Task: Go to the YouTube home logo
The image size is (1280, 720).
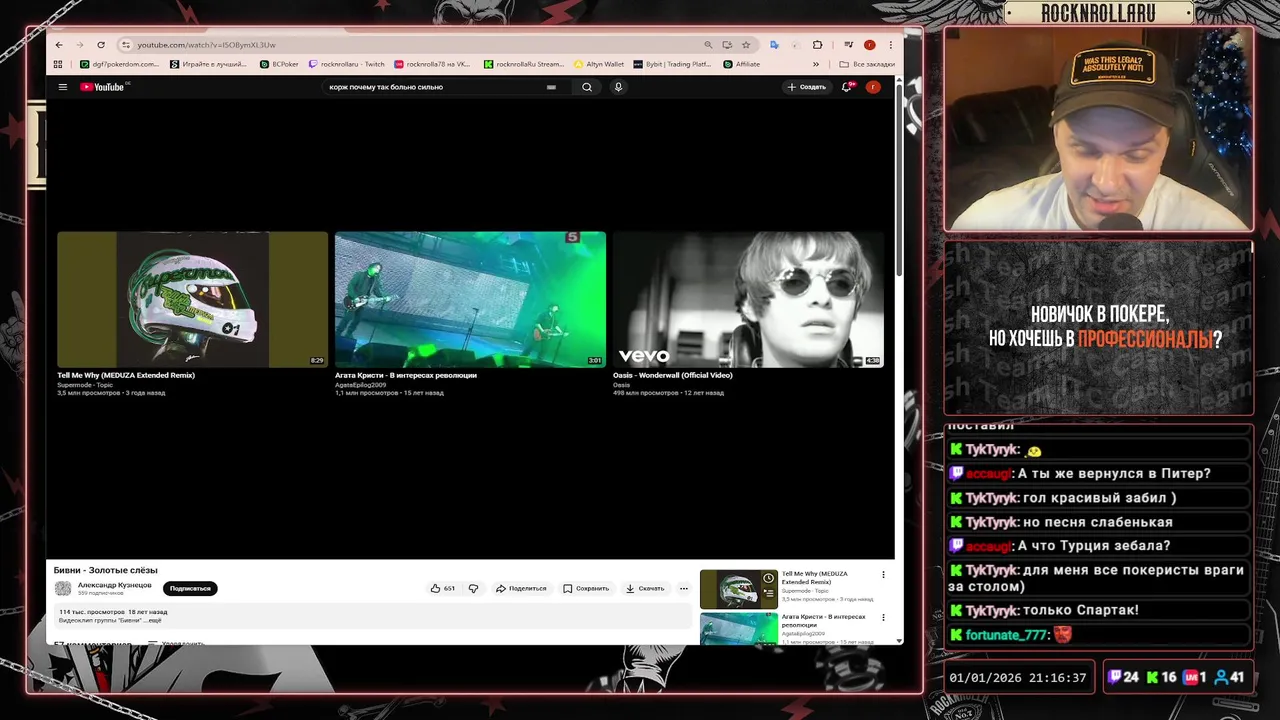Action: (x=104, y=87)
